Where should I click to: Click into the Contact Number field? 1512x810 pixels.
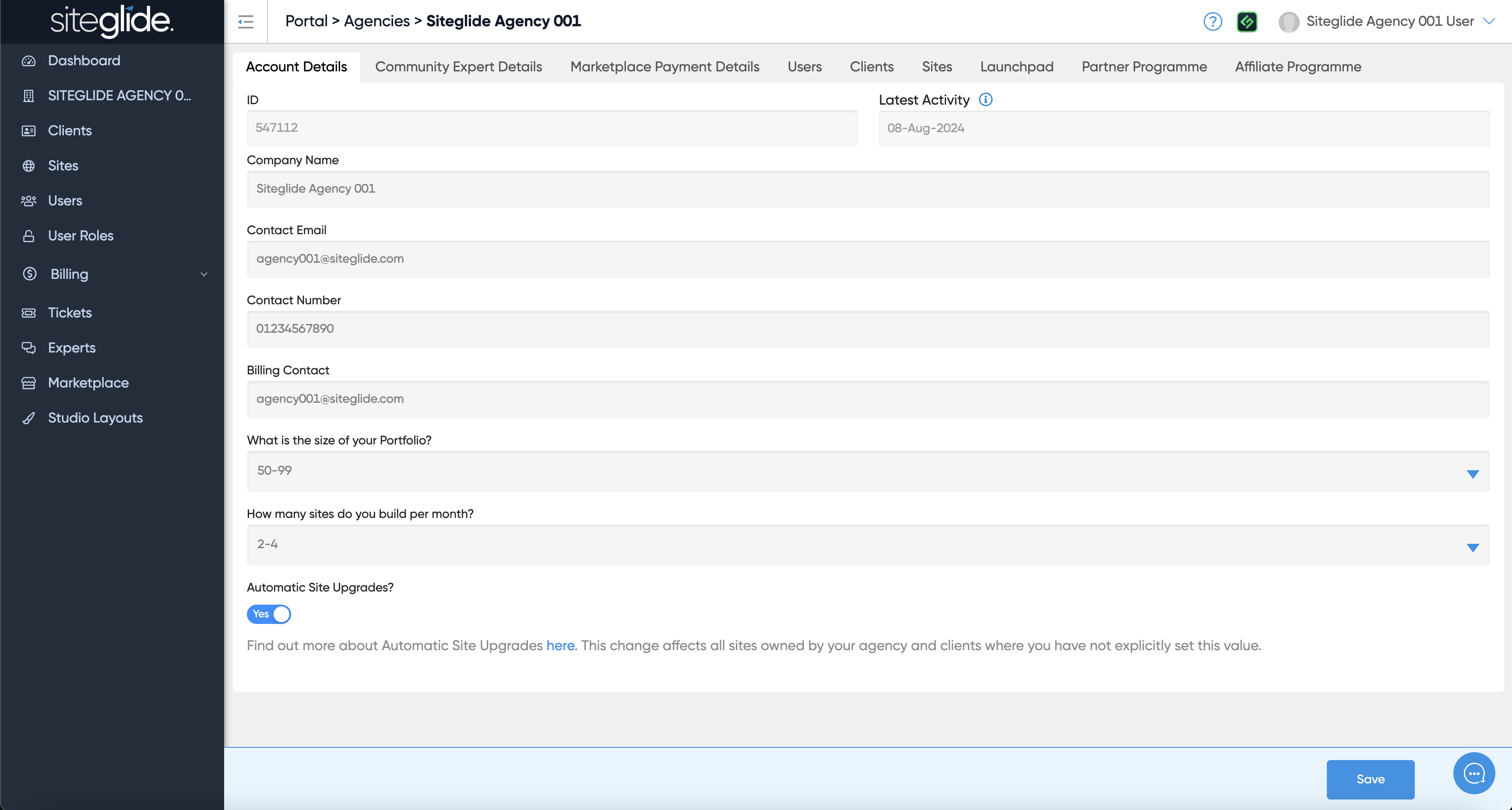point(868,329)
